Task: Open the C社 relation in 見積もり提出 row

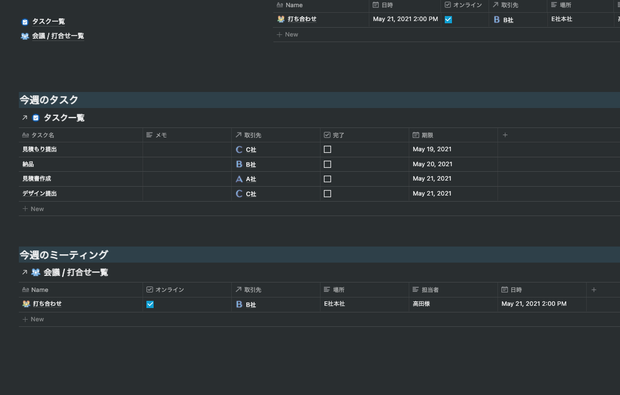Action: click(x=246, y=149)
